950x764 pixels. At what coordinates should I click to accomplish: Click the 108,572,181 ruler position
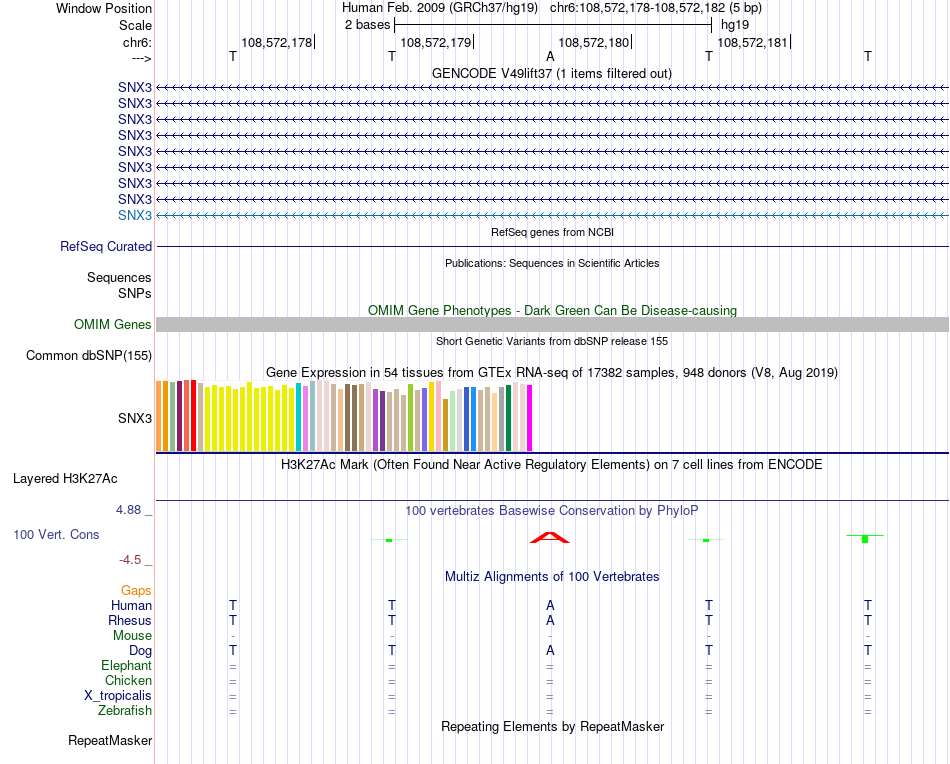pyautogui.click(x=752, y=42)
